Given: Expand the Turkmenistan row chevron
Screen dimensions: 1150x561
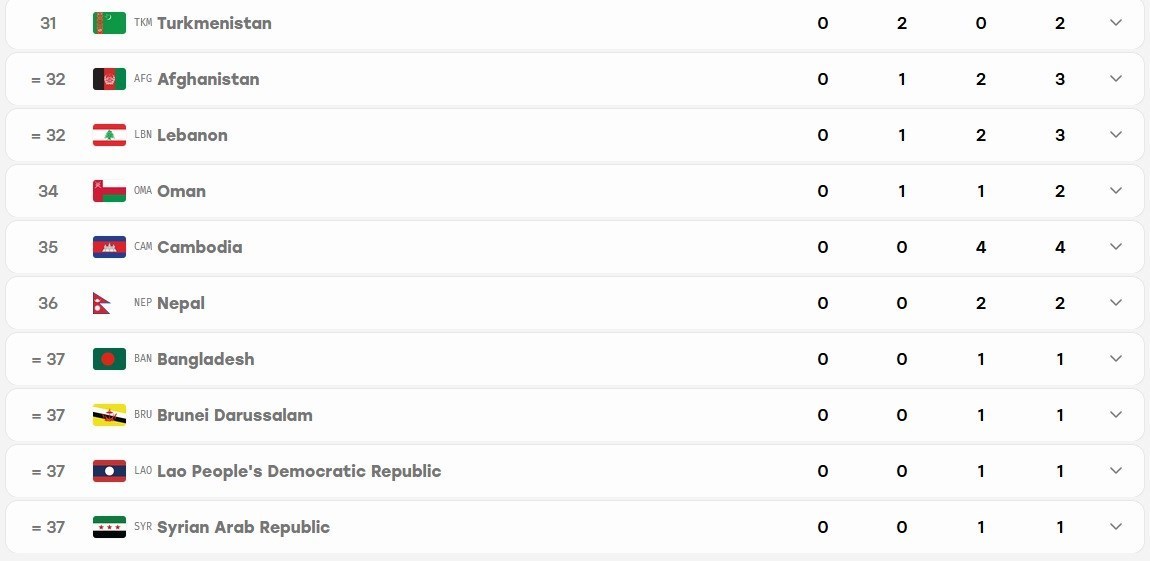Looking at the screenshot, I should click(x=1116, y=23).
